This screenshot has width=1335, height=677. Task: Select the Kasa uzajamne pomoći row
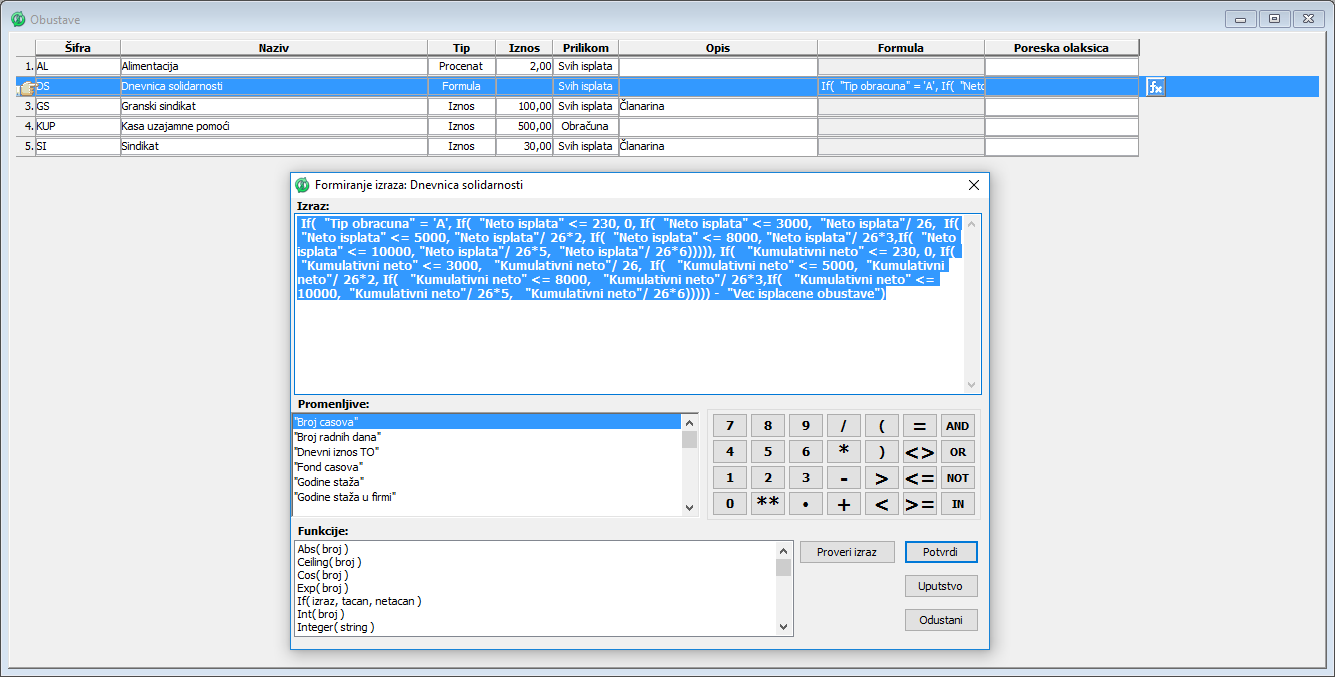point(272,126)
